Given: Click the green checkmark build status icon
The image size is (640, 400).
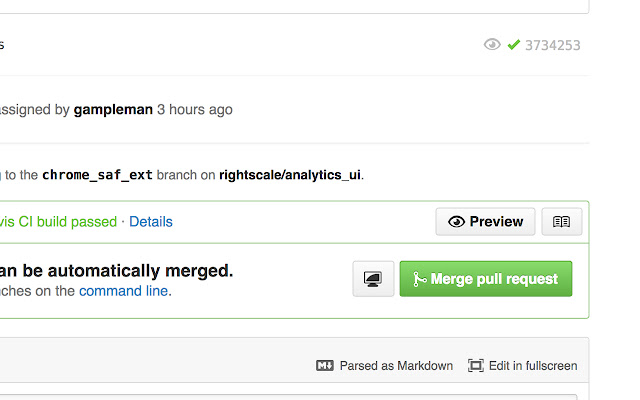Looking at the screenshot, I should point(514,45).
